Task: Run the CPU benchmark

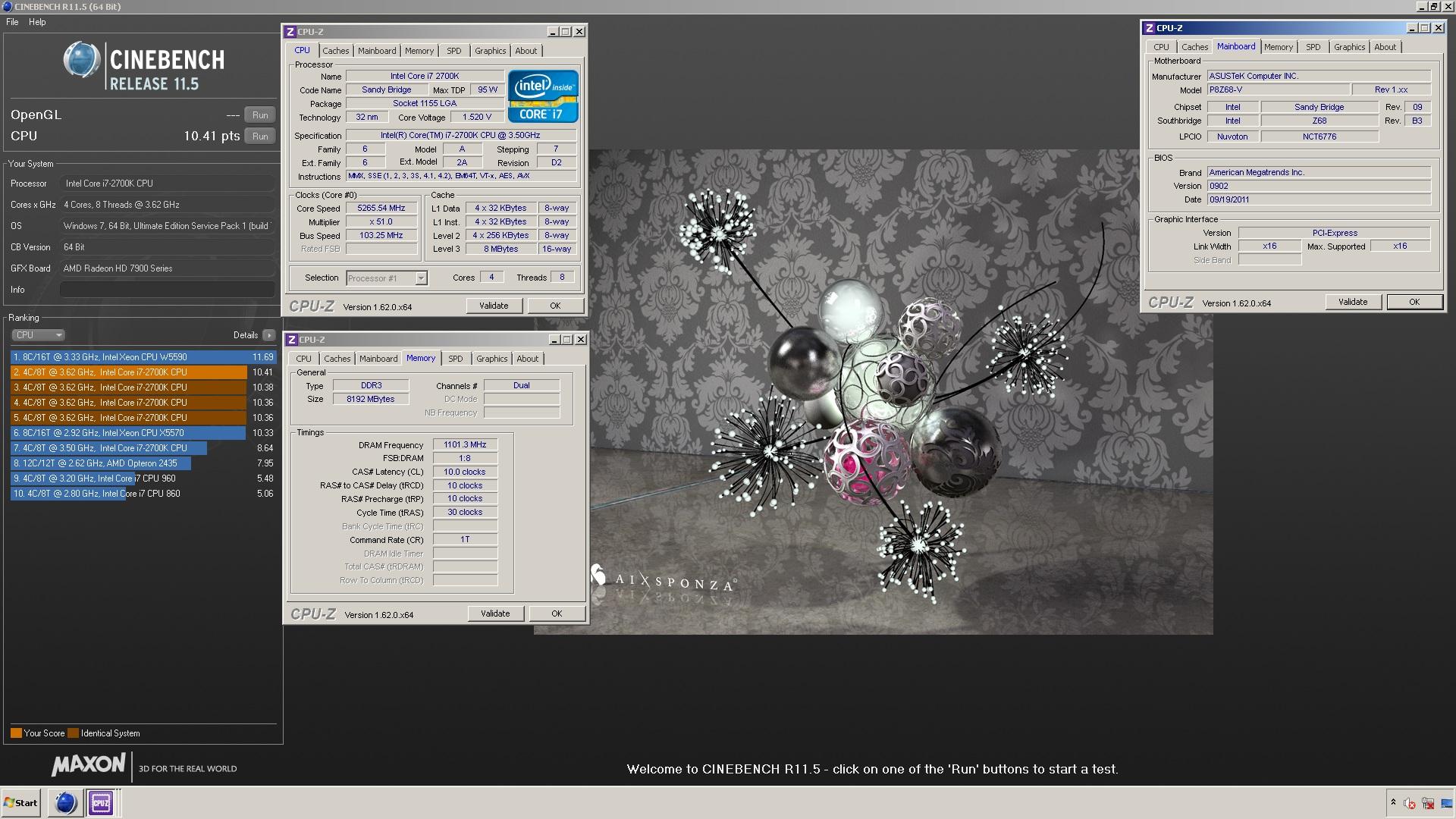Action: pos(260,136)
